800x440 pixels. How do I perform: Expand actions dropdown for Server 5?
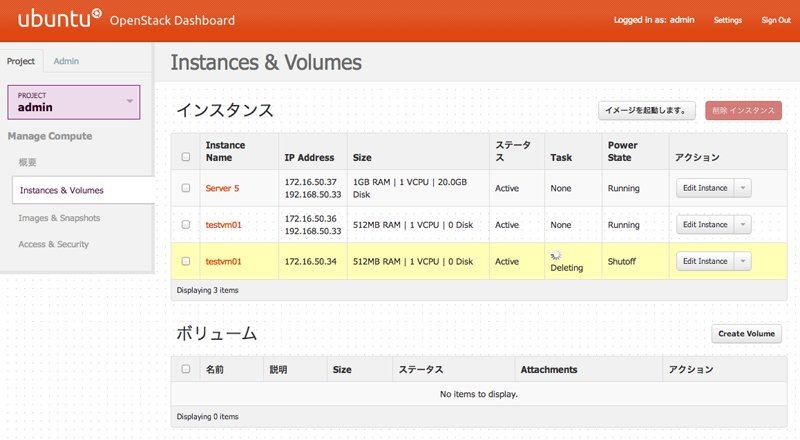[x=743, y=188]
